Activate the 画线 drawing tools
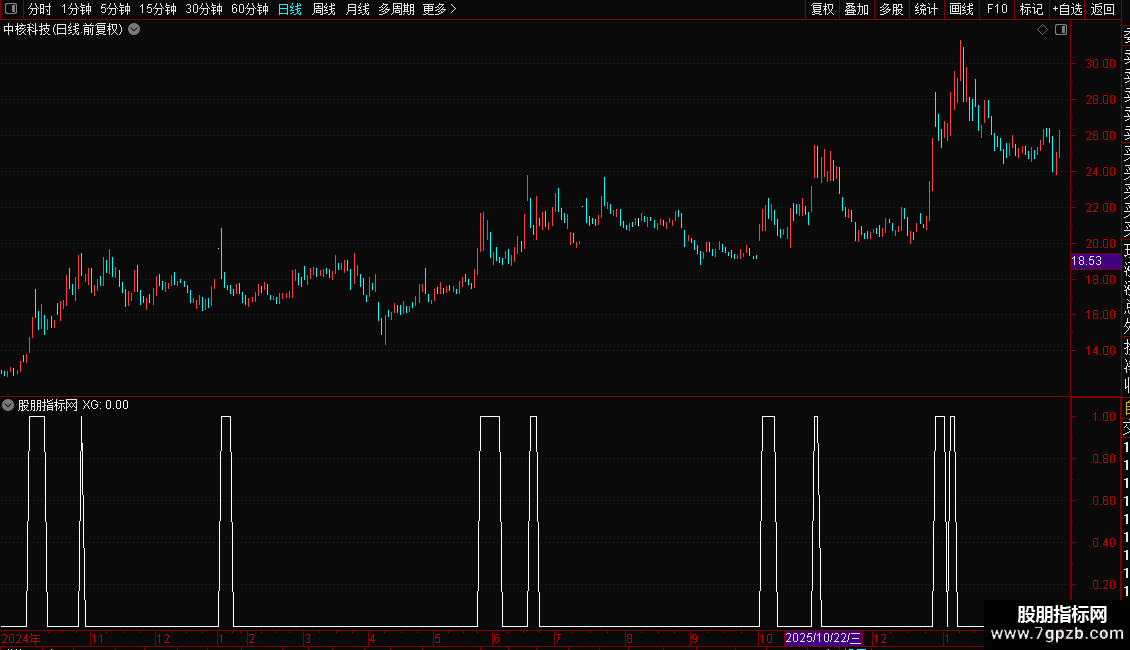The image size is (1130, 650). click(961, 9)
